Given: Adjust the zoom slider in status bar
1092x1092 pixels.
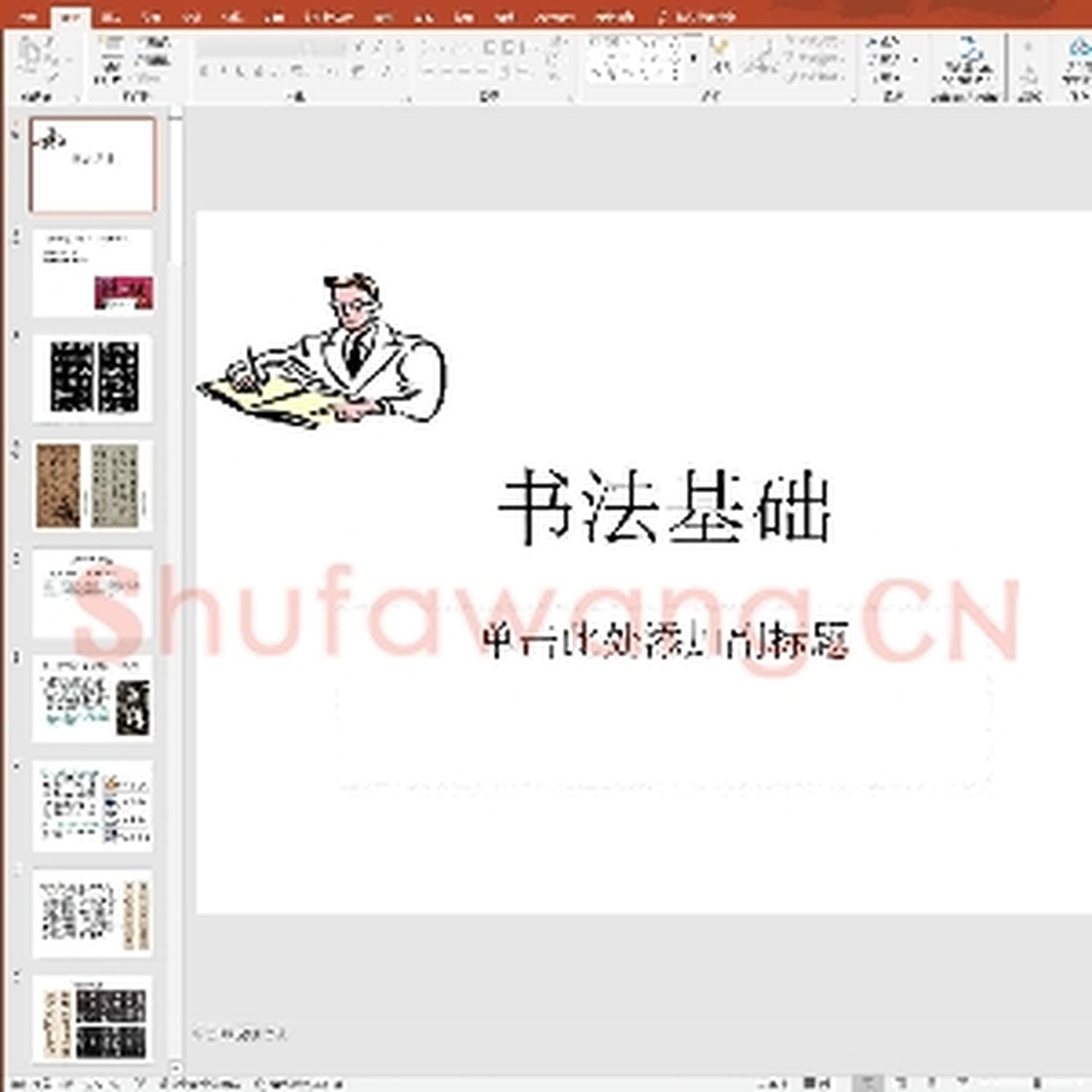Looking at the screenshot, I should click(x=1037, y=1083).
